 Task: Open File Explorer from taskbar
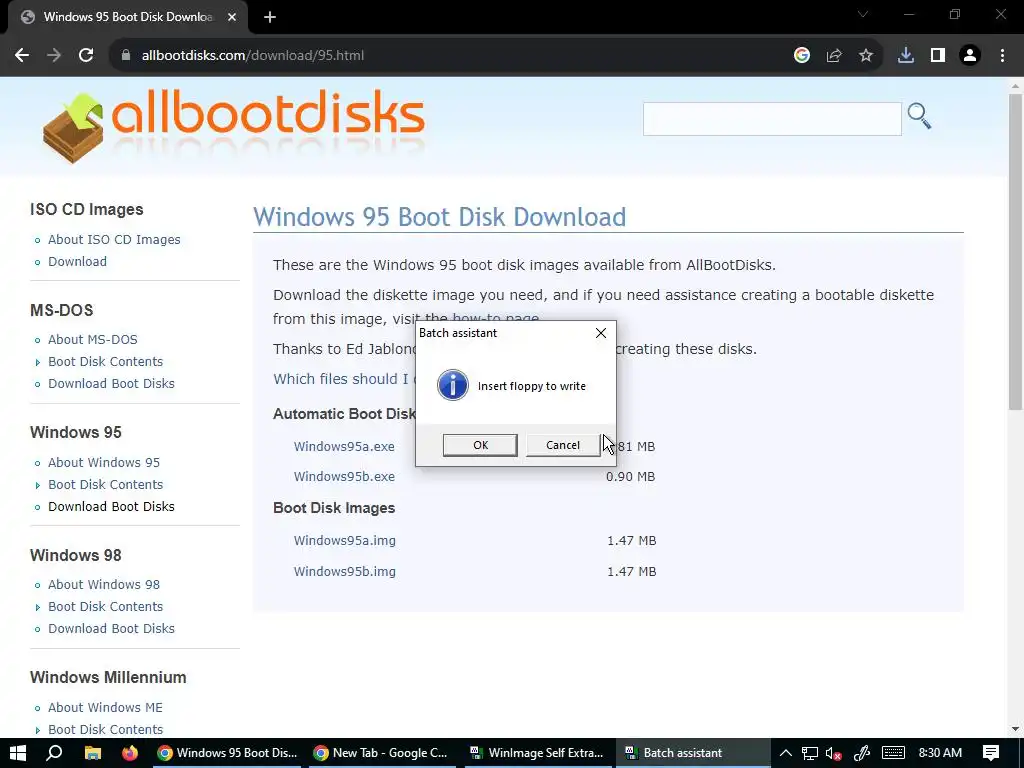tap(93, 753)
